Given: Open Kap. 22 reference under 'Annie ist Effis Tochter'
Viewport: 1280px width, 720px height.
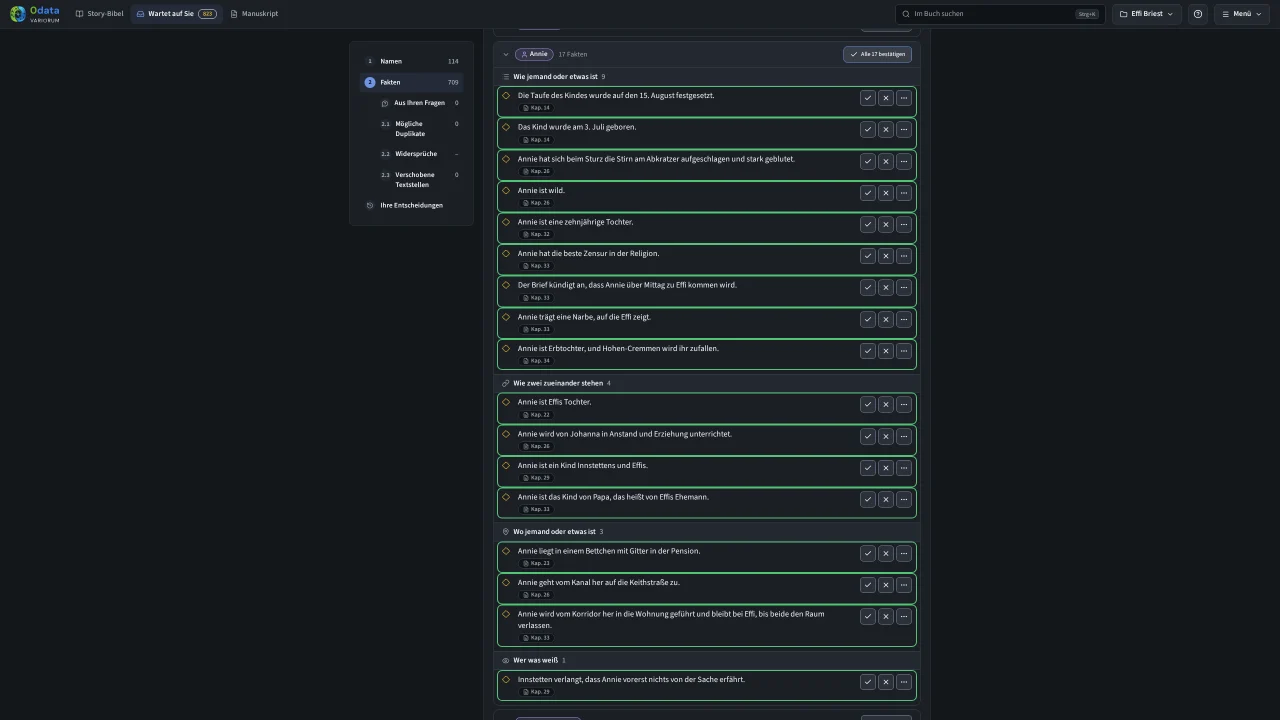Looking at the screenshot, I should pyautogui.click(x=536, y=415).
